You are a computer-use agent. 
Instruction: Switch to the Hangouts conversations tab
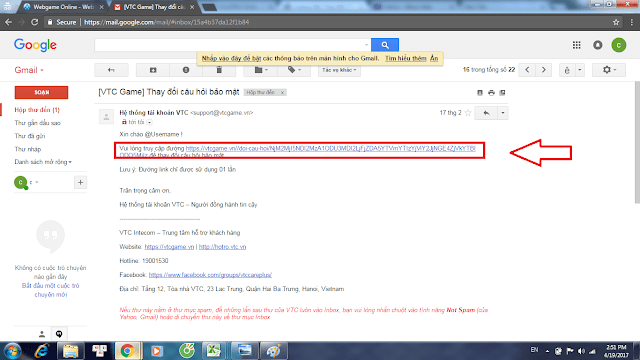[59, 334]
